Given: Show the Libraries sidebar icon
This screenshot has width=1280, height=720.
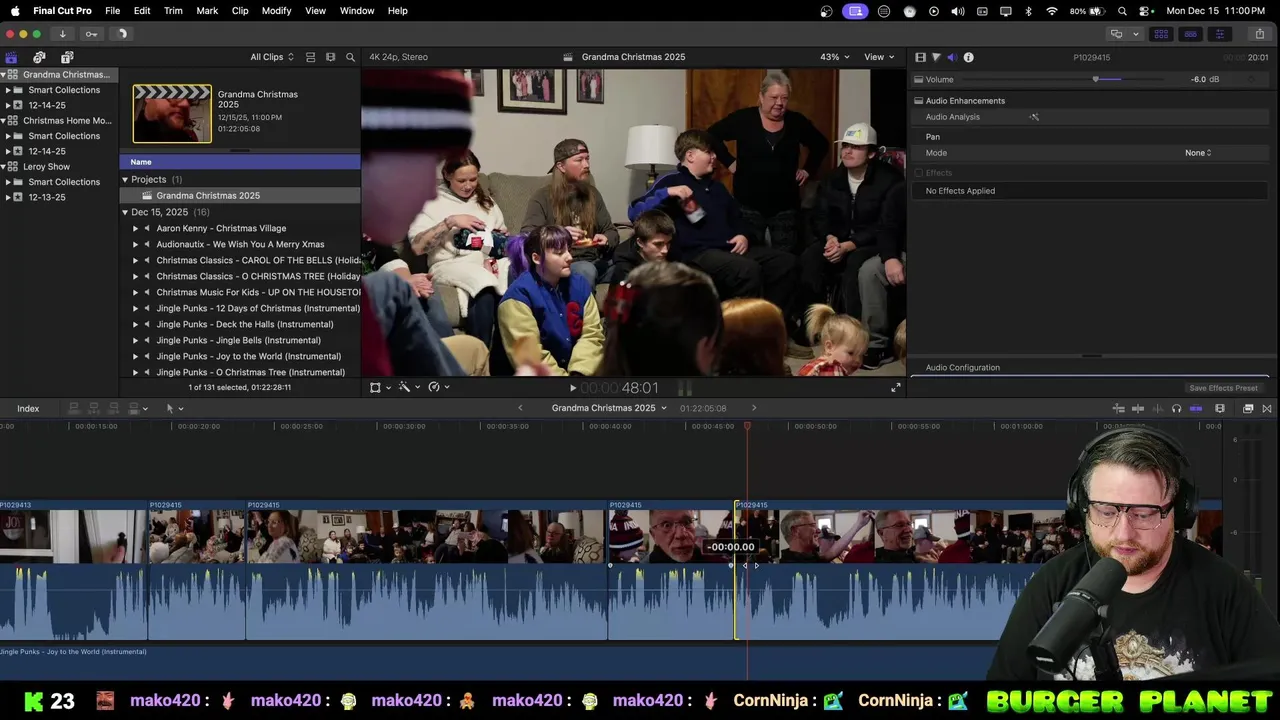Looking at the screenshot, I should pyautogui.click(x=11, y=57).
